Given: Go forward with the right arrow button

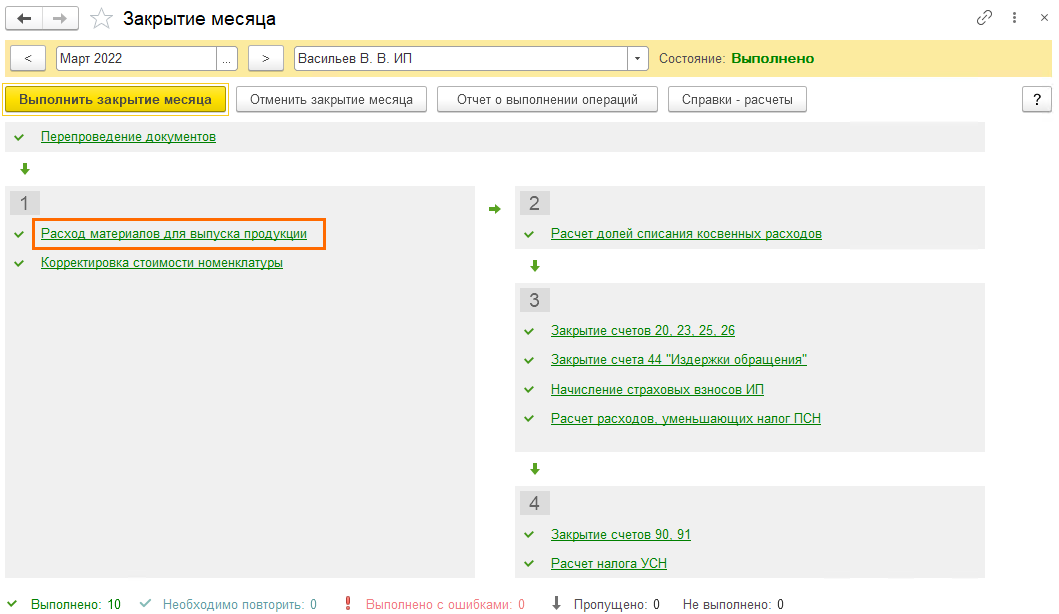Looking at the screenshot, I should click(x=60, y=19).
